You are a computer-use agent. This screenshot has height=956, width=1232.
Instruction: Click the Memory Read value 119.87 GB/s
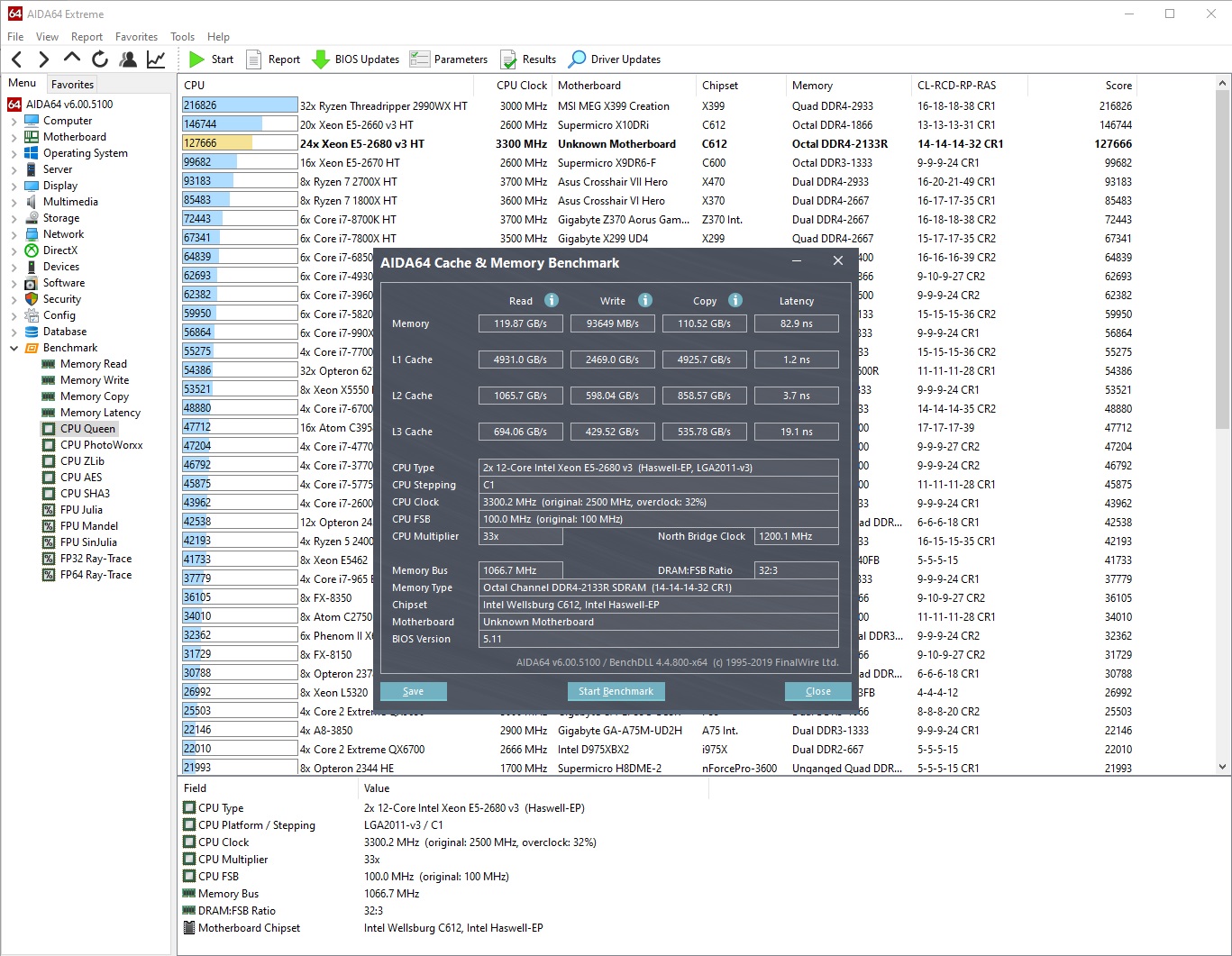521,323
